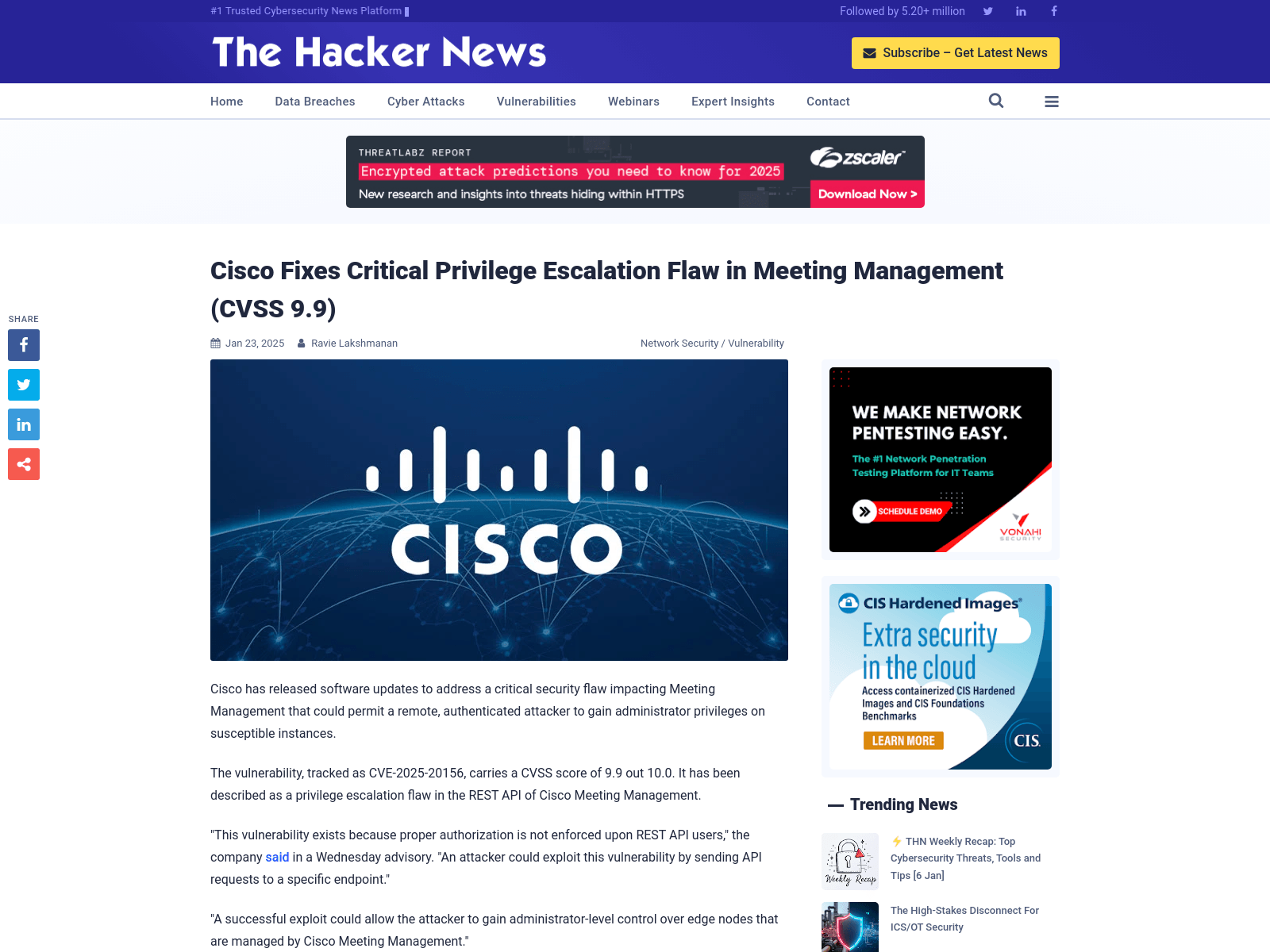Open the Cyber Attacks section
Image resolution: width=1270 pixels, height=952 pixels.
tap(426, 102)
